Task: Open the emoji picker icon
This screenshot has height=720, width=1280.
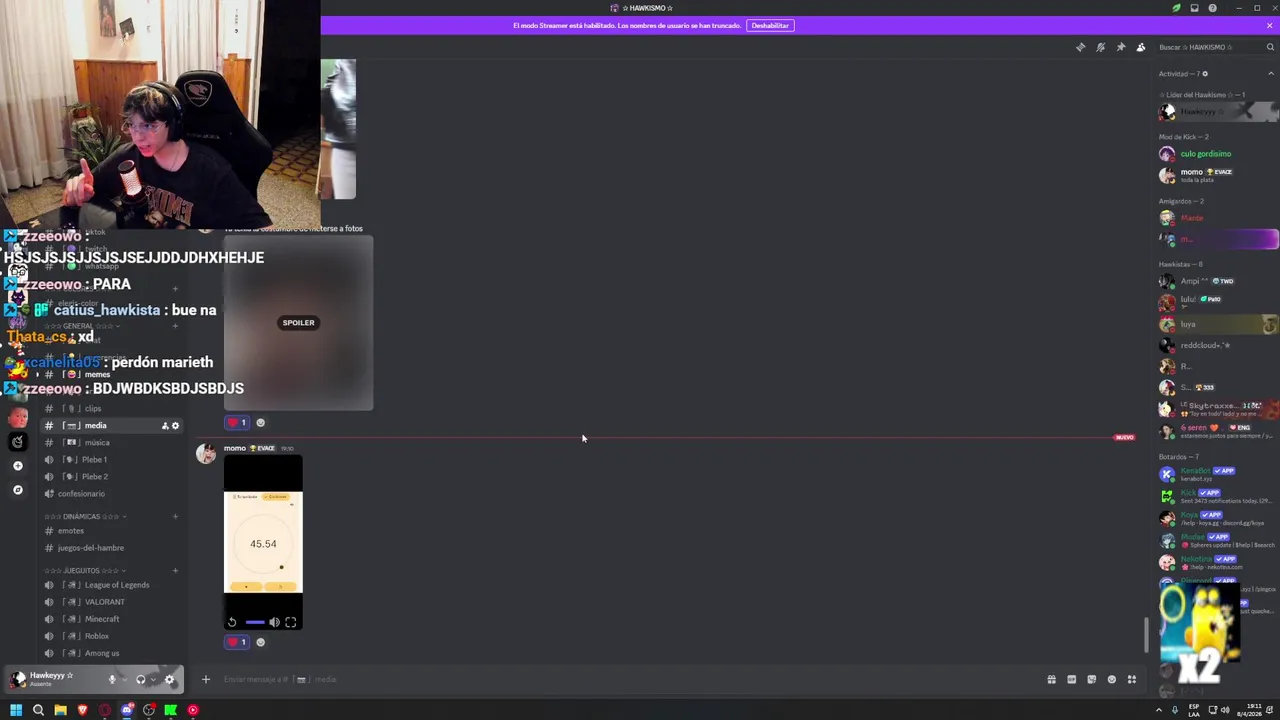Action: (x=1111, y=679)
